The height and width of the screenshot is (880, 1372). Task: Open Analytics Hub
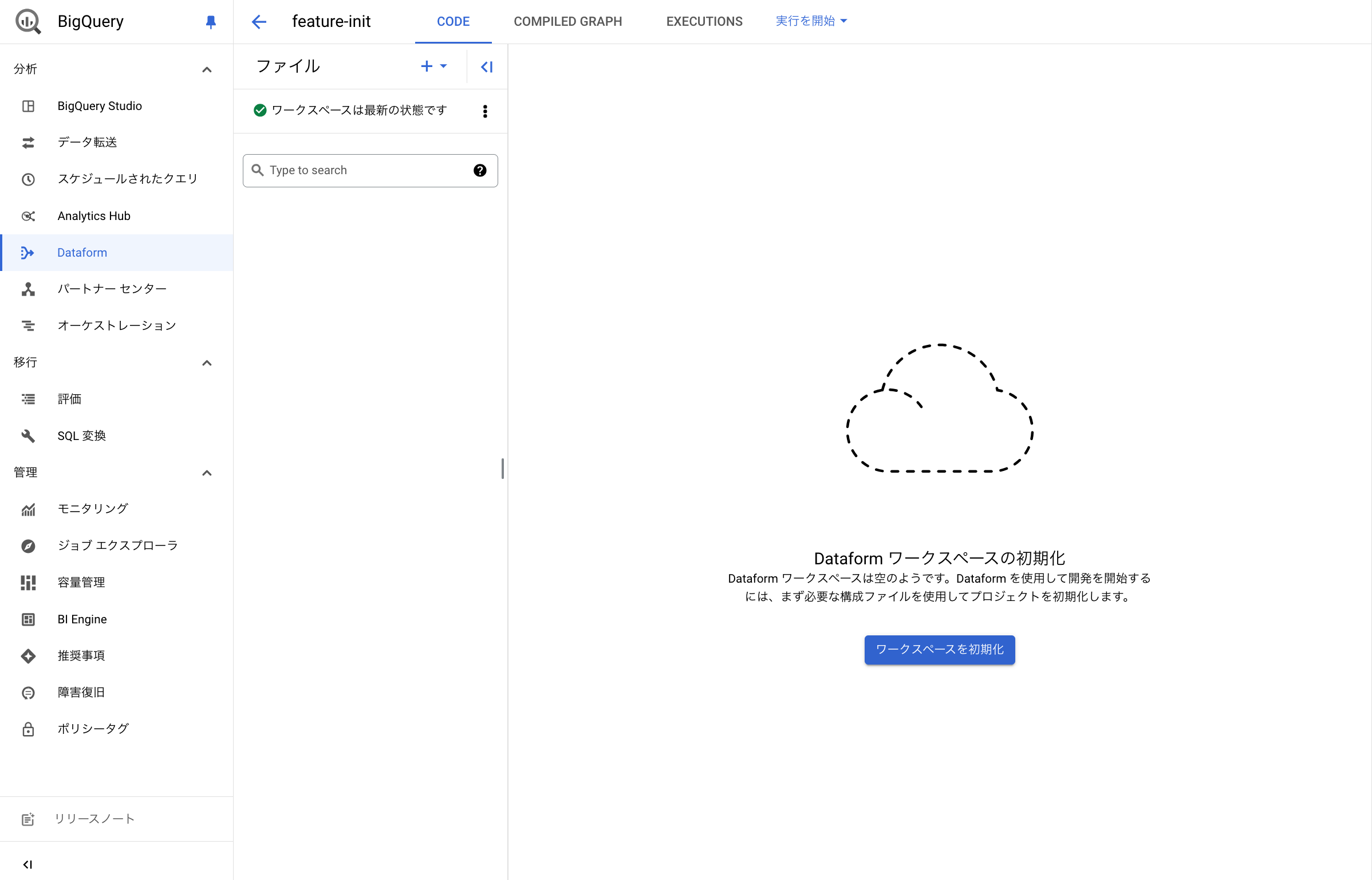(94, 215)
